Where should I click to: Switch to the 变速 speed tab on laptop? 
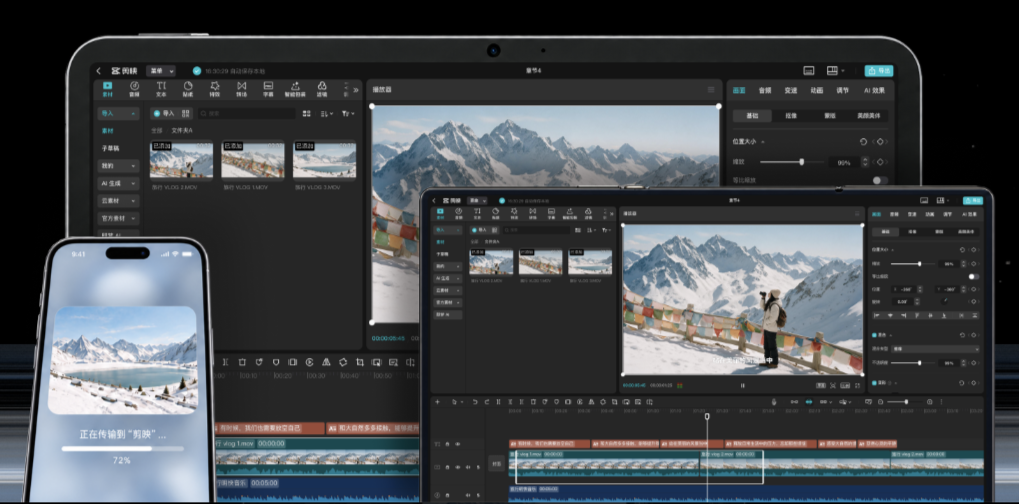coord(790,90)
